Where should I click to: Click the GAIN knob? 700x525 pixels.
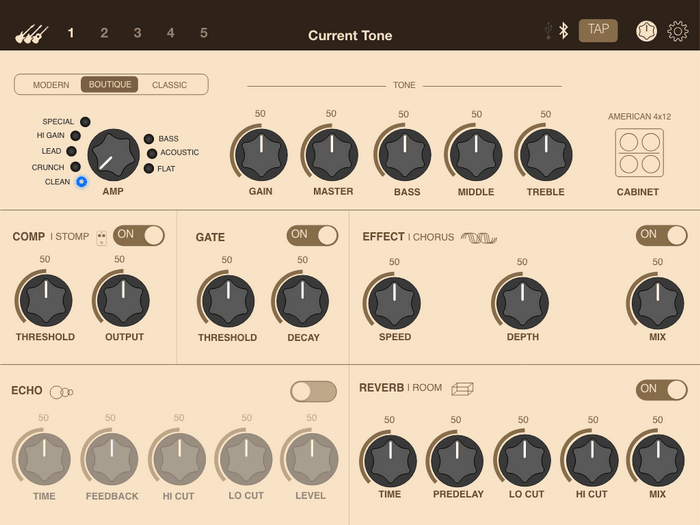[261, 155]
